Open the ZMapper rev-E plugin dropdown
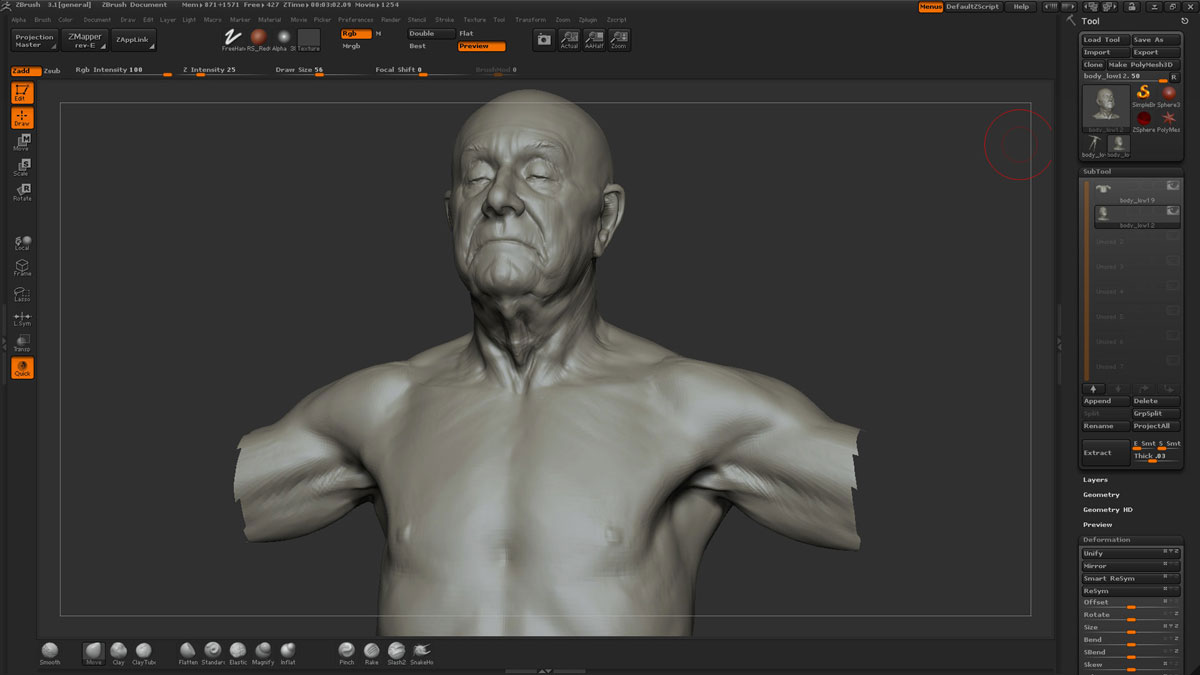 84,40
